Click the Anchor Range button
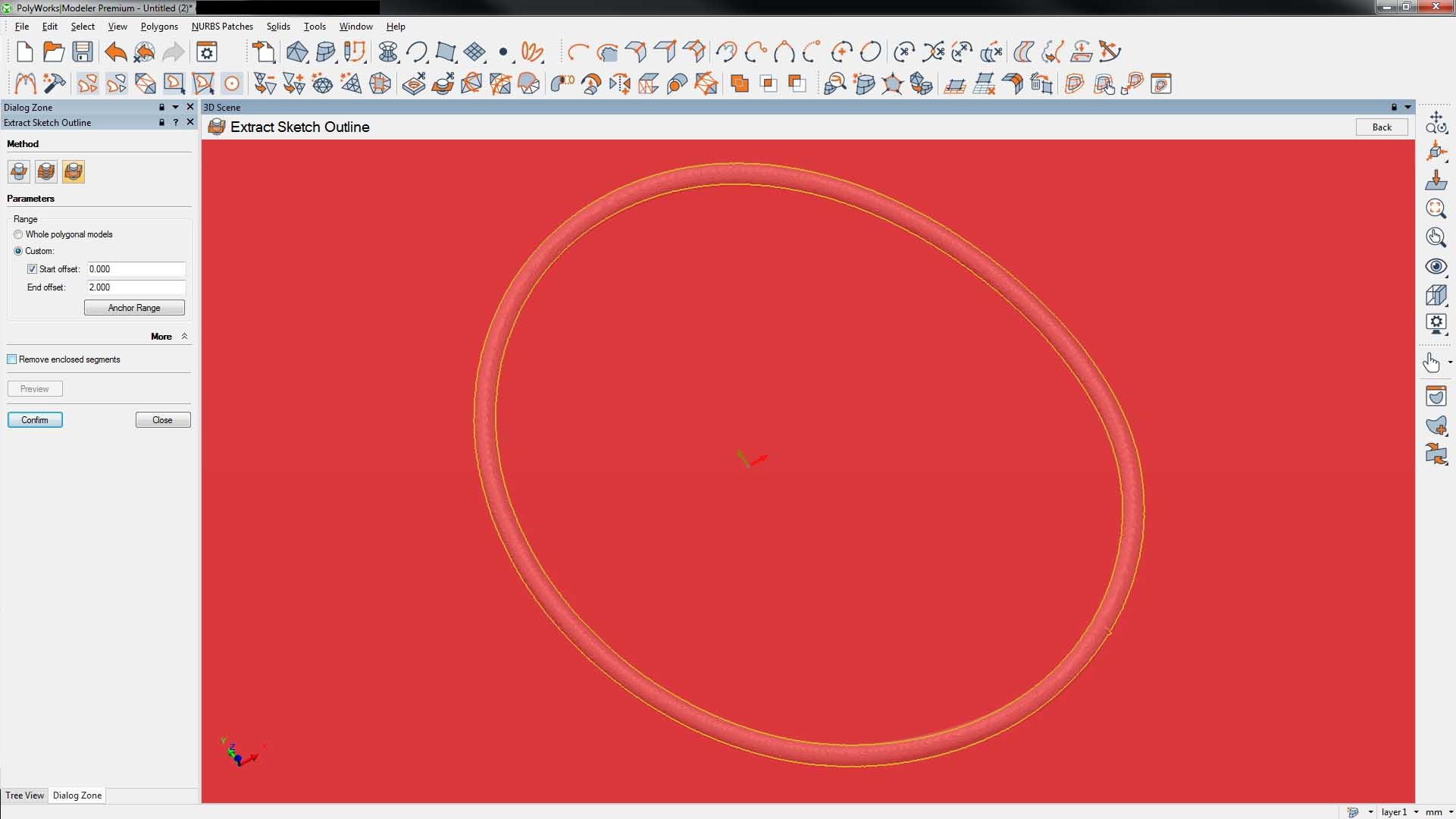Screen dimensions: 1456x819 tap(134, 308)
